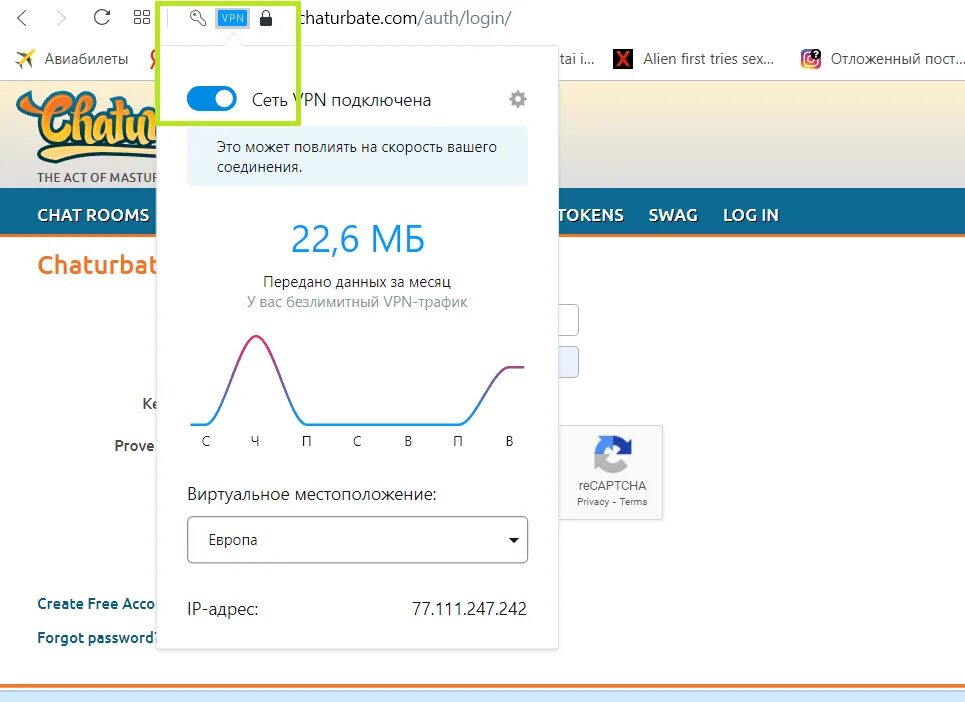
Task: Turn off the VPN connection toggle
Action: tap(212, 99)
